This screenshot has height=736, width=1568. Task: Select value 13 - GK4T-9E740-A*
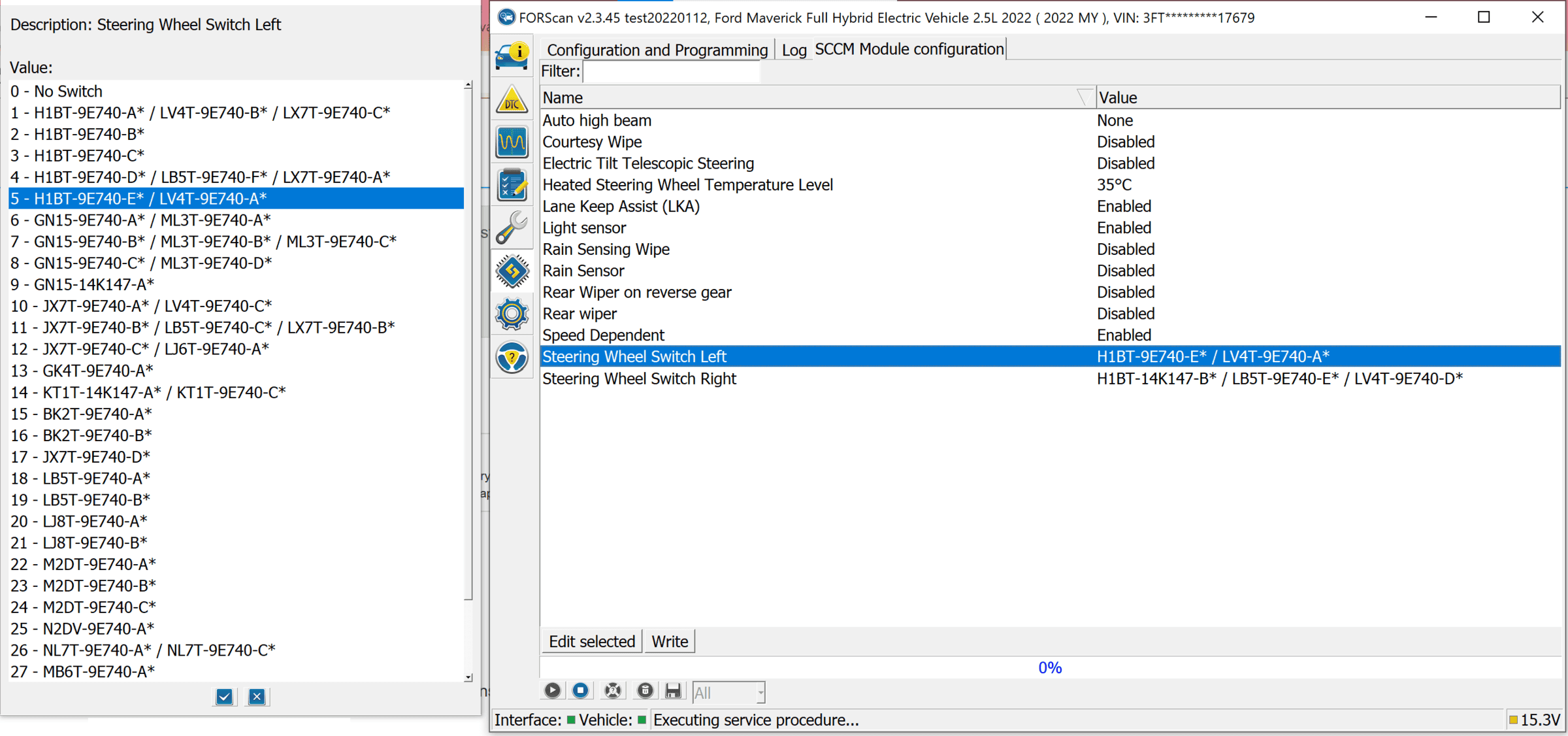click(237, 371)
